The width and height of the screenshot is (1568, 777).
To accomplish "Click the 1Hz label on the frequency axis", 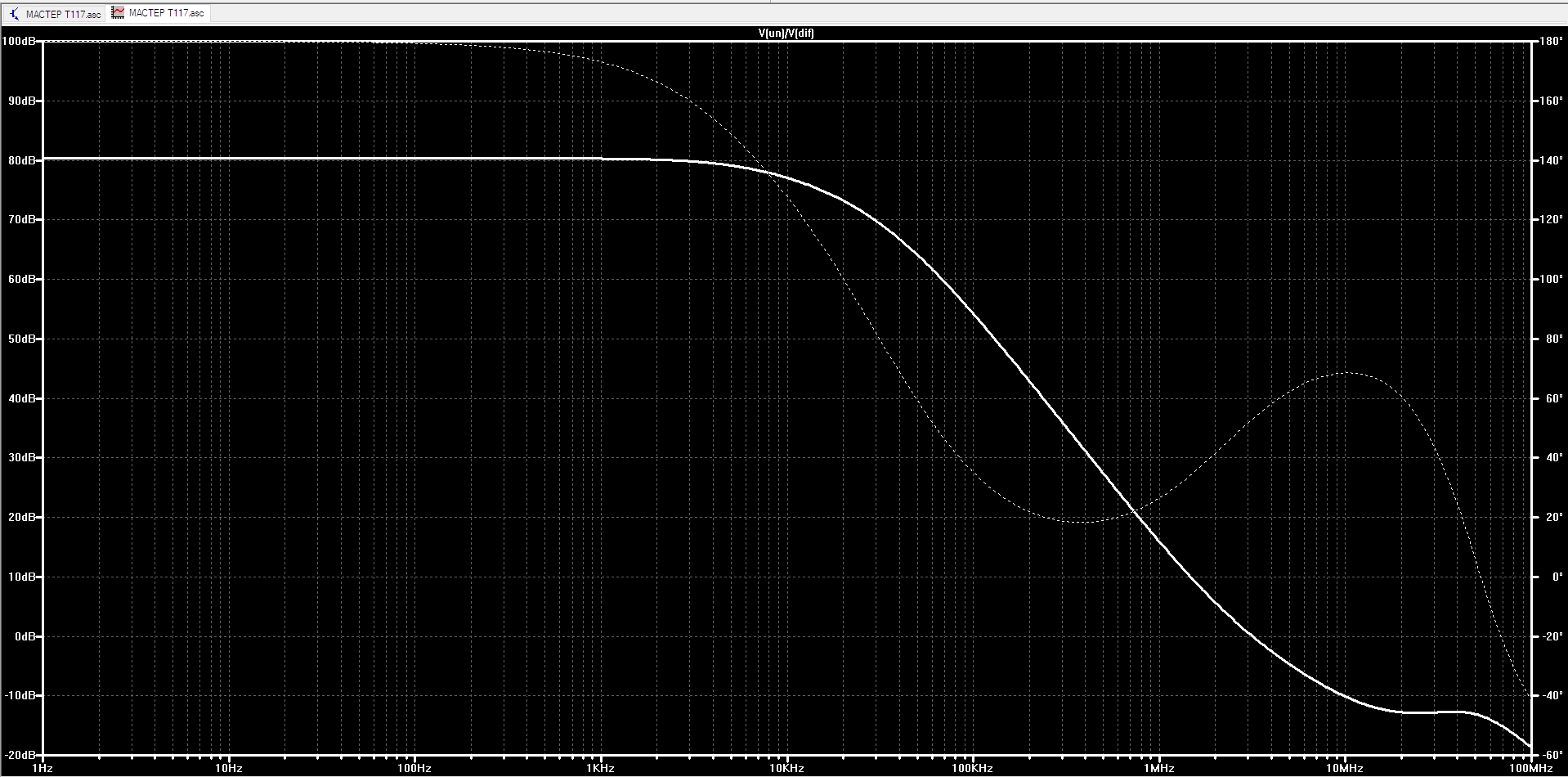I will [x=43, y=769].
